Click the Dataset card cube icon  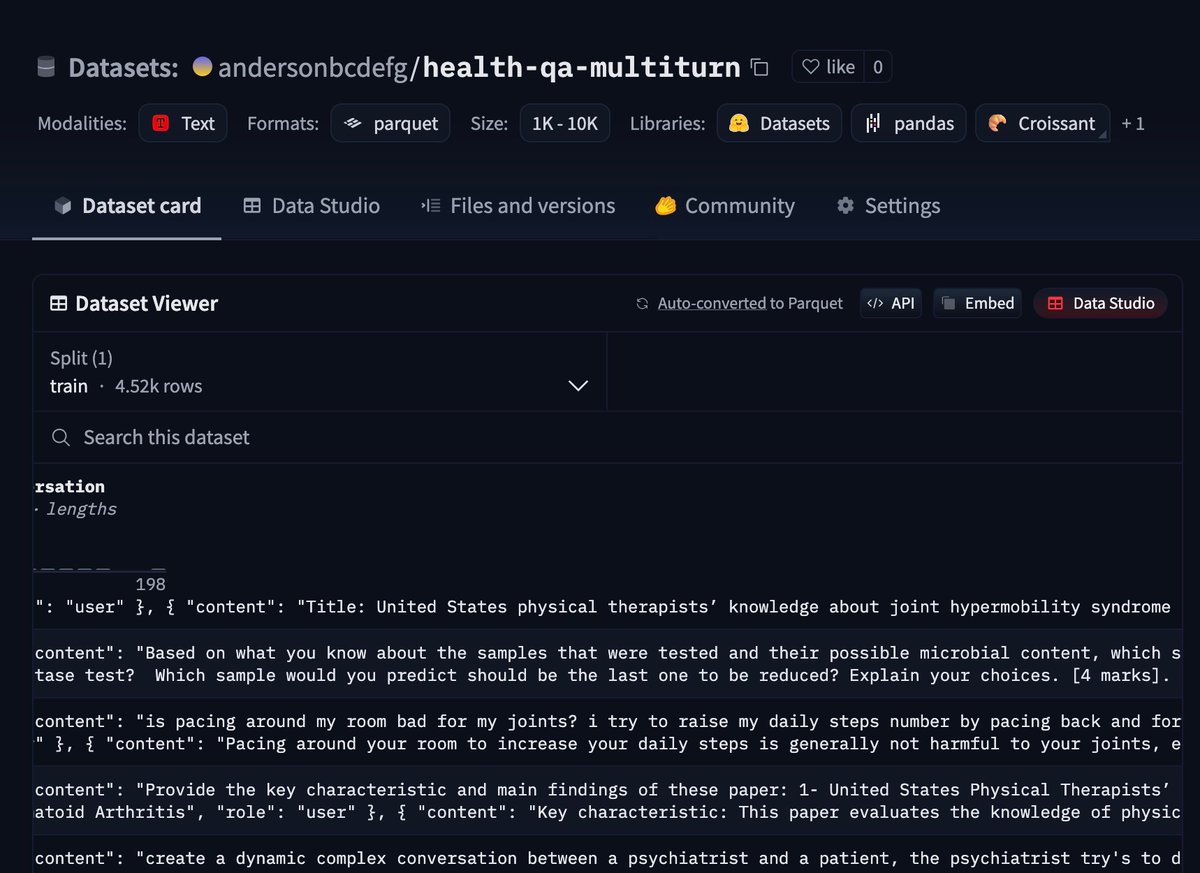pyautogui.click(x=63, y=206)
